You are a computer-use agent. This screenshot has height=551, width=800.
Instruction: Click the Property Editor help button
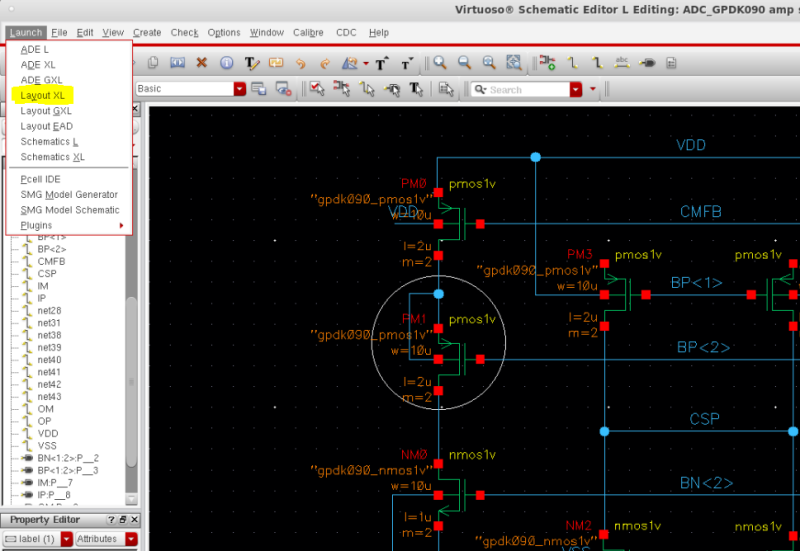coord(111,519)
